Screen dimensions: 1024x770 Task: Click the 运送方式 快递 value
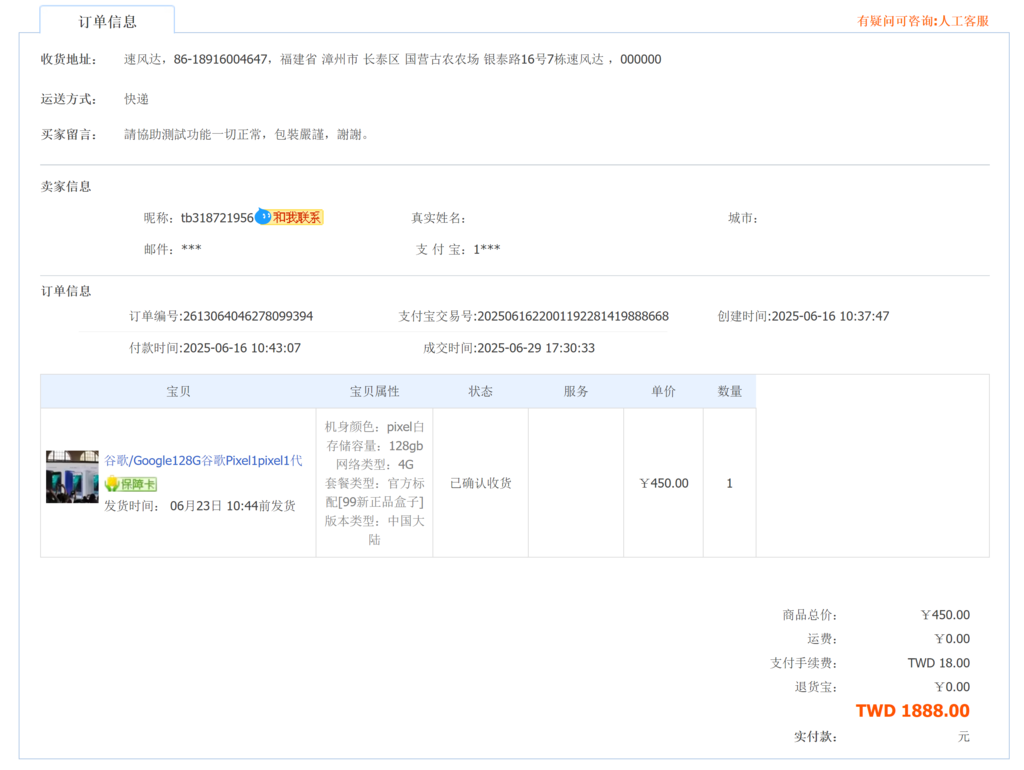point(136,99)
